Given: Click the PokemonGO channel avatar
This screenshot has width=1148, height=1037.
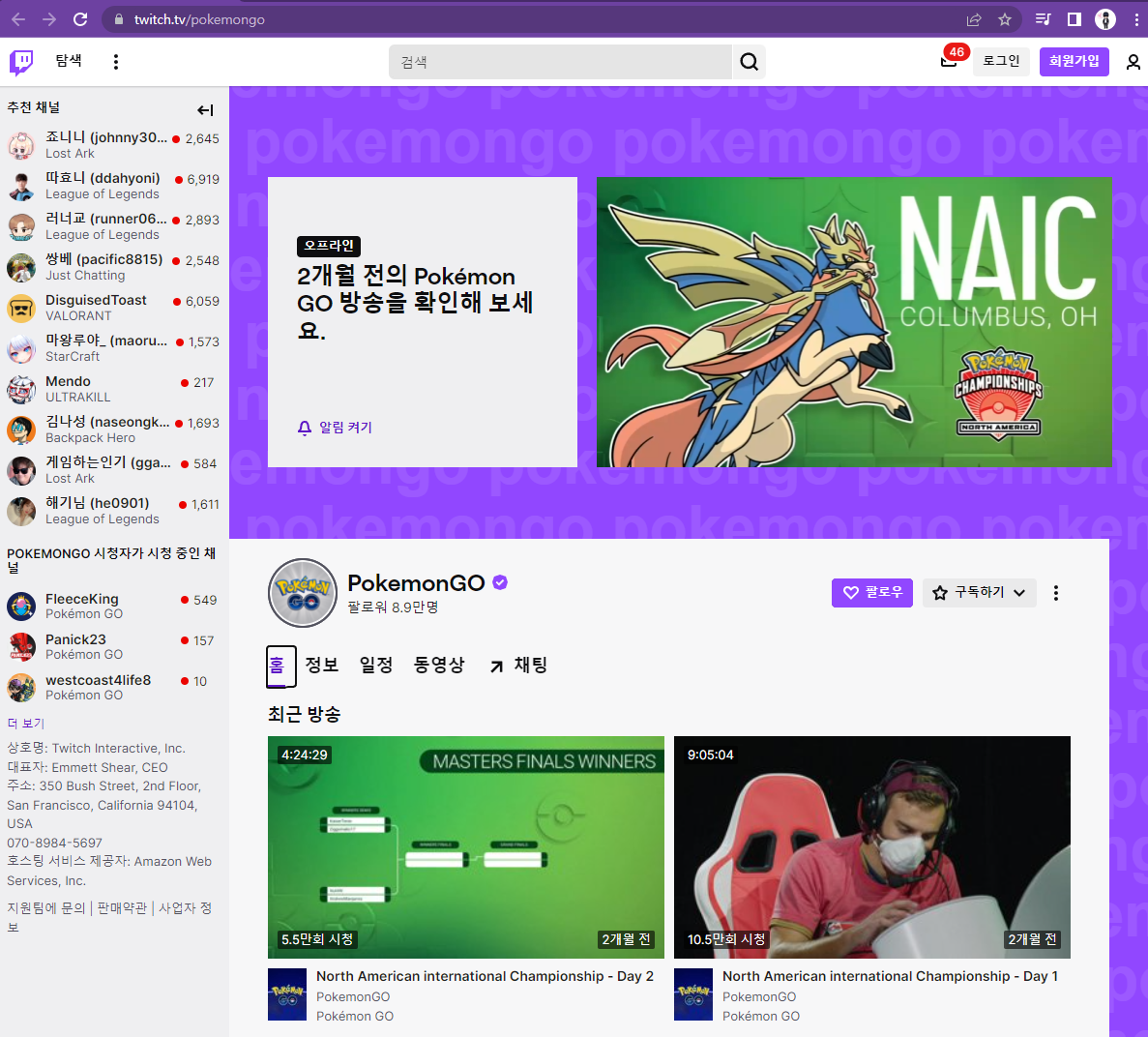Looking at the screenshot, I should click(x=303, y=593).
